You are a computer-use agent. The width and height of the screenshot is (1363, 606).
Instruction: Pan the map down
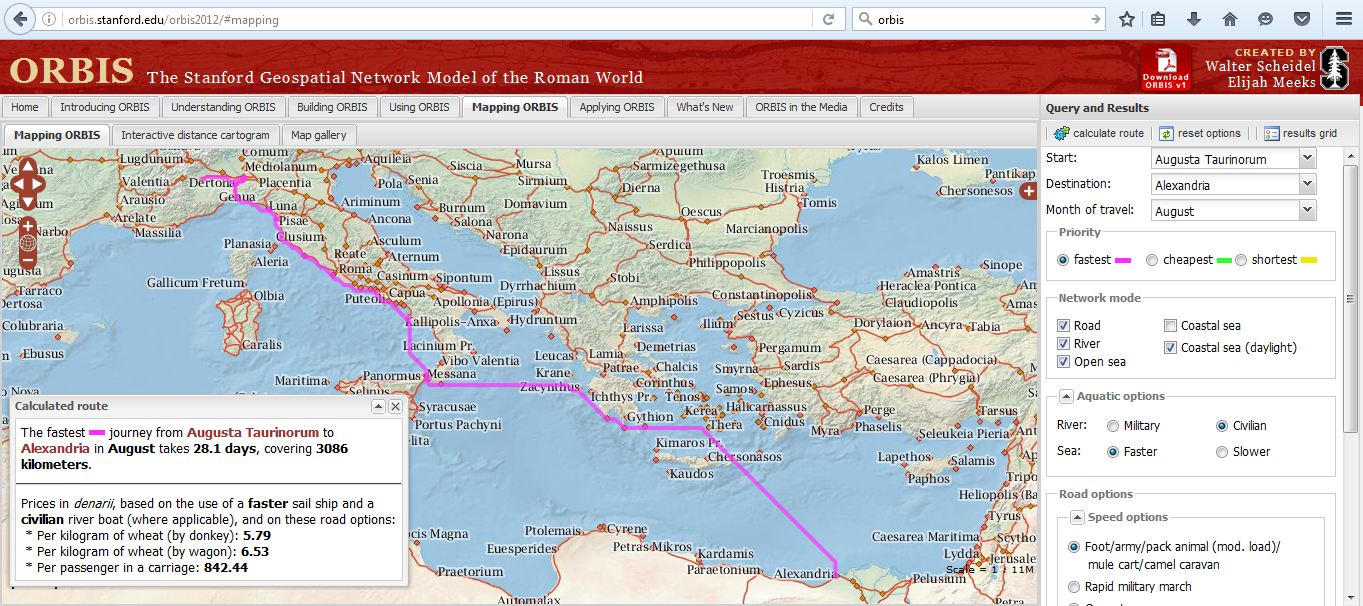pyautogui.click(x=28, y=202)
